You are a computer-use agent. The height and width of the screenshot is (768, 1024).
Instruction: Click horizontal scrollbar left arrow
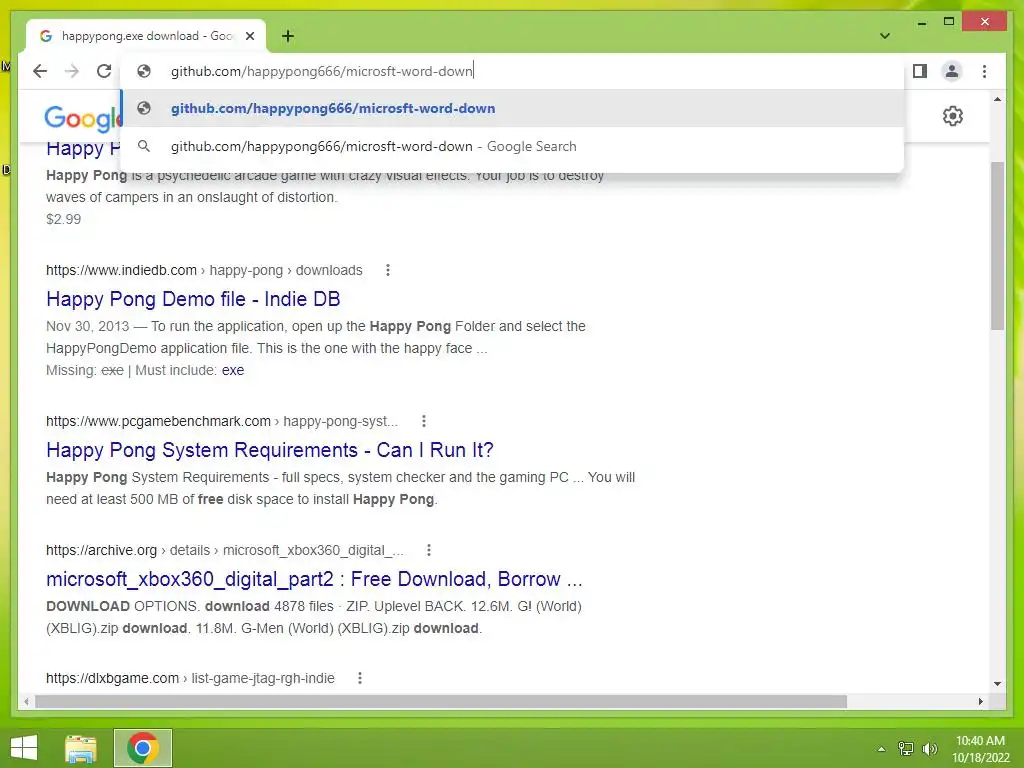click(x=26, y=701)
